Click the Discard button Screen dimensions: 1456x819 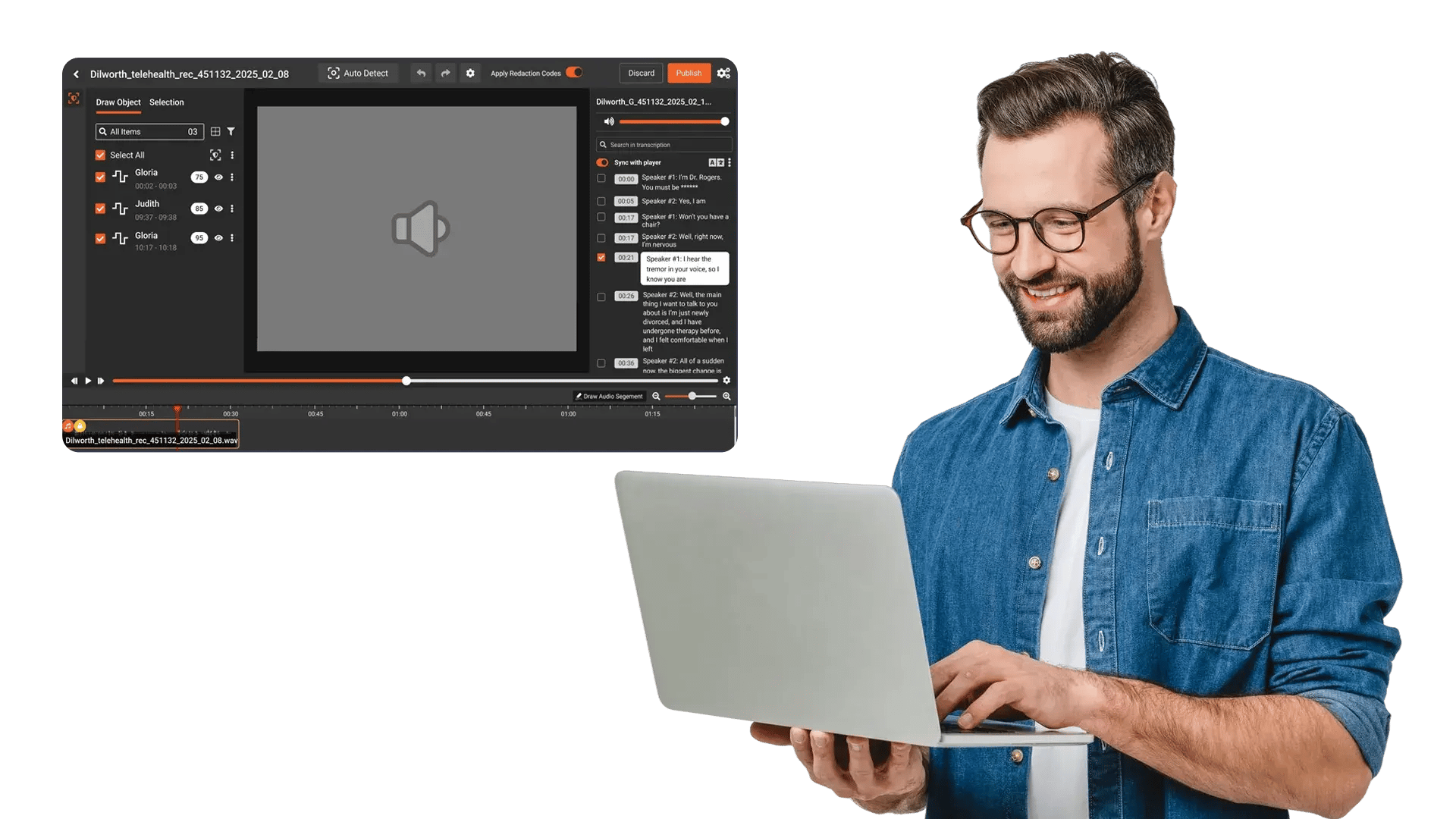[641, 73]
